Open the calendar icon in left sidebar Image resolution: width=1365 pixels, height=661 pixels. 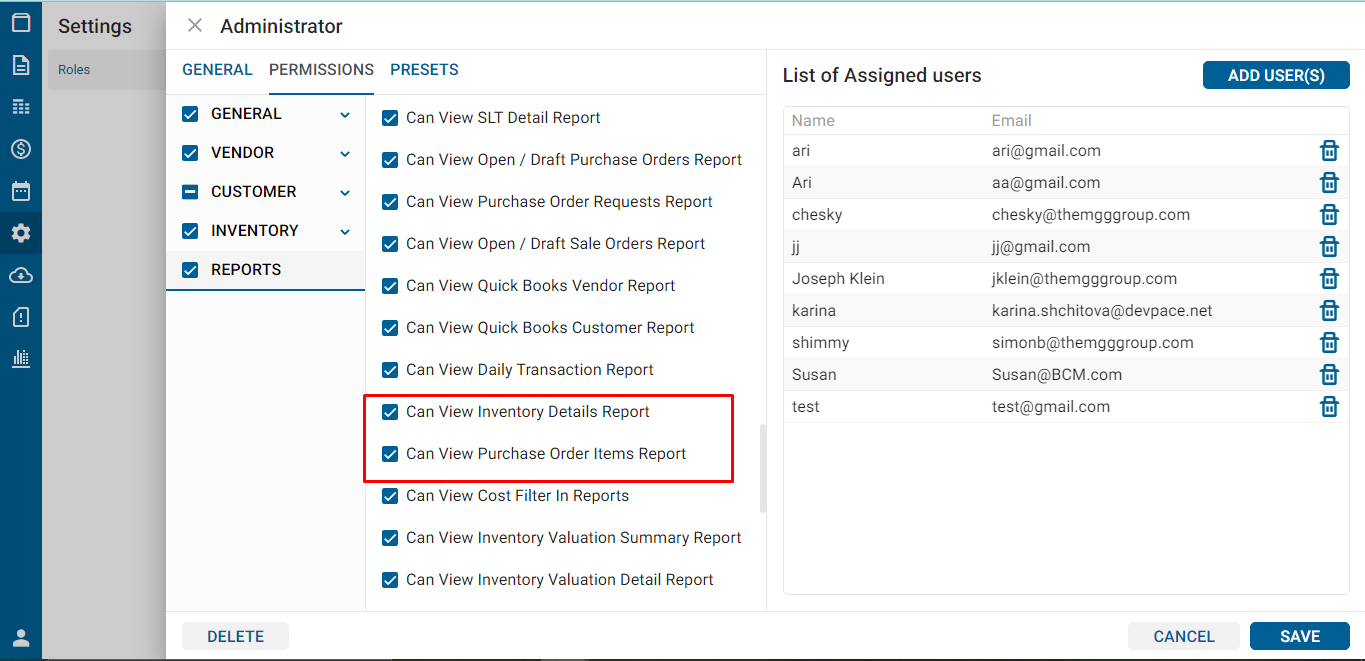(x=21, y=191)
